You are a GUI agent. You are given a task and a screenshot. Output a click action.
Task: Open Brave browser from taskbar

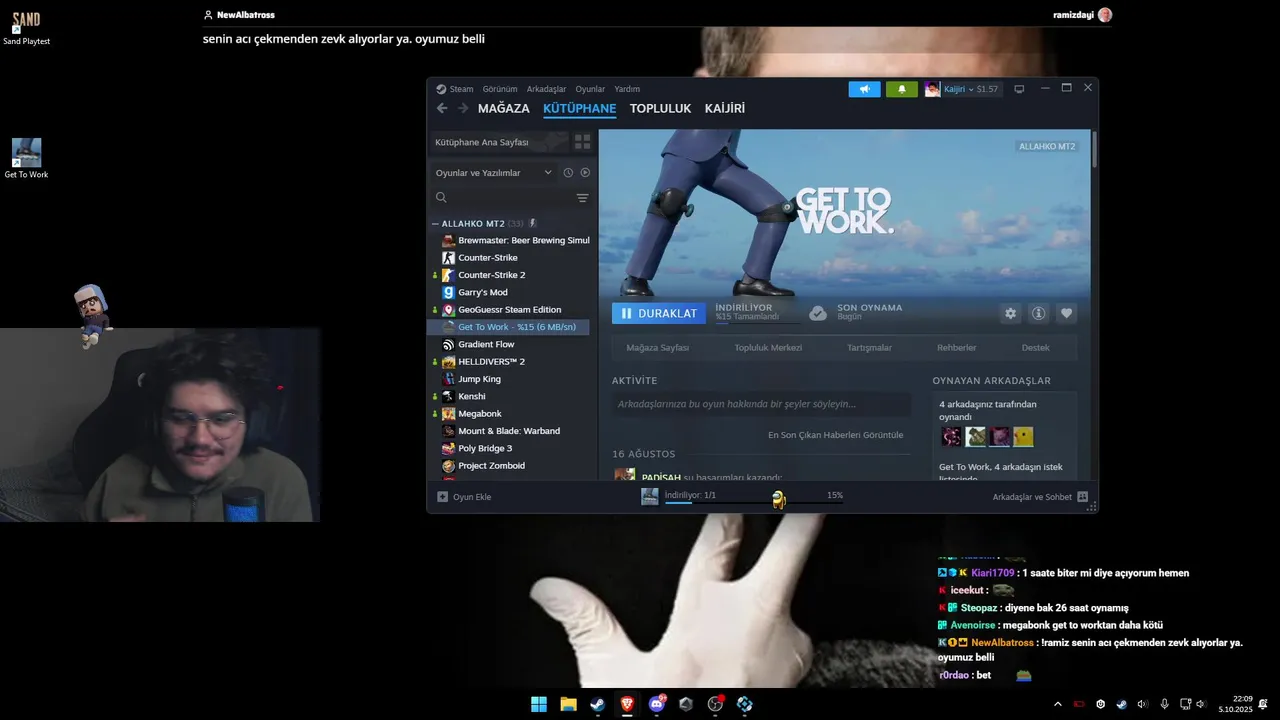627,704
